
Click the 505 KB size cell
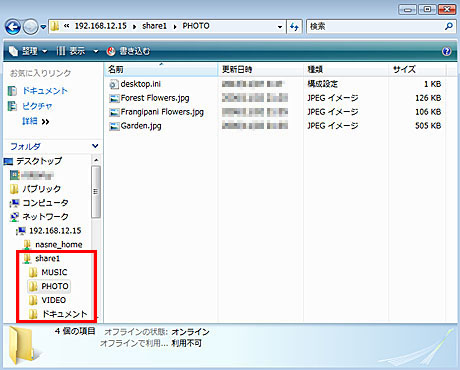(x=428, y=126)
